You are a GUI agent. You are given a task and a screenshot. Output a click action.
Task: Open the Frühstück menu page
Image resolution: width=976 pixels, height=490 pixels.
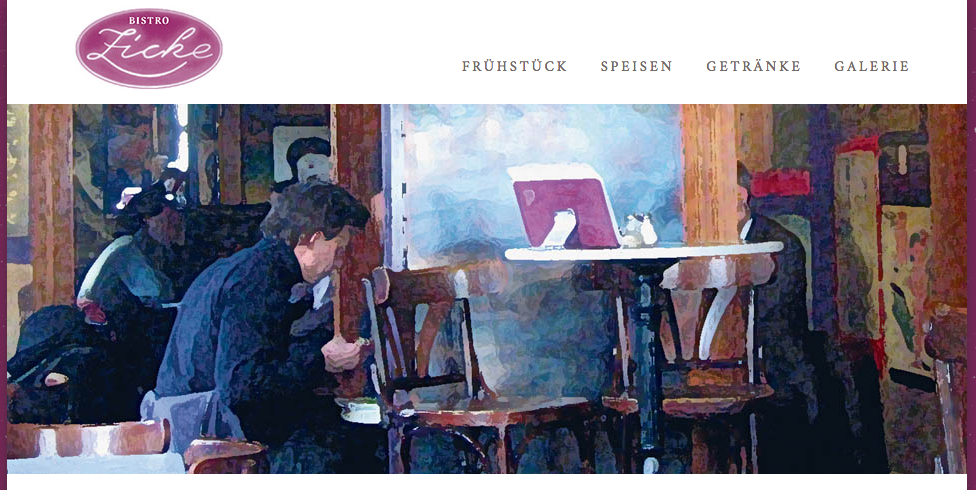pos(515,66)
